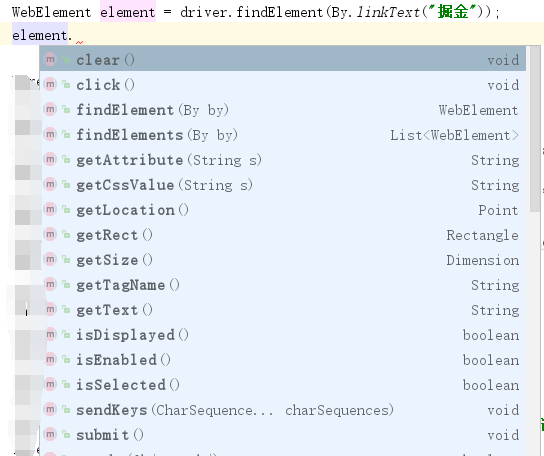Screen dimensions: 544x456
Task: Click the method icon beside isSelected
Action: pyautogui.click(x=50, y=384)
